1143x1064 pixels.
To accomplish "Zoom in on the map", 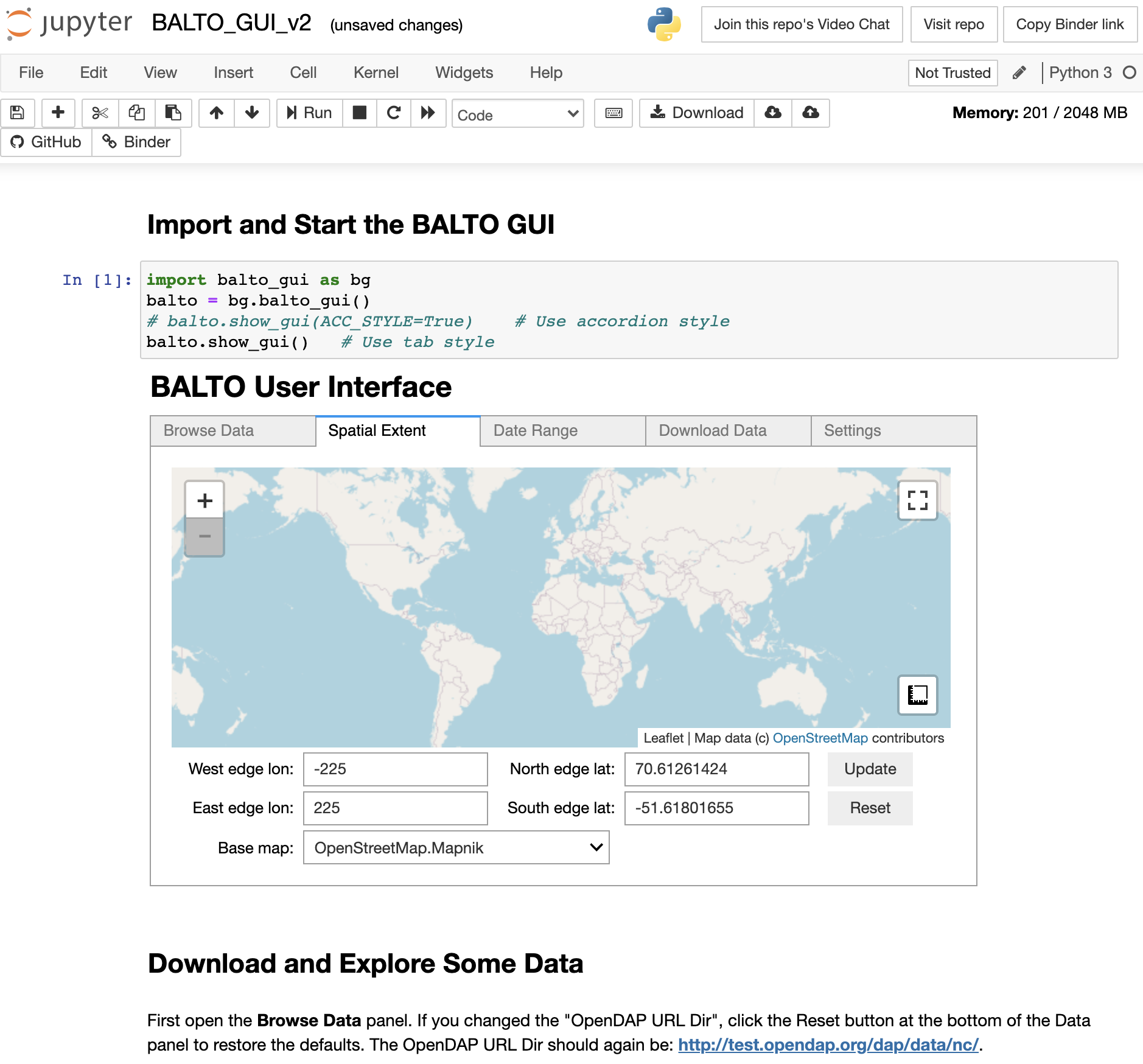I will 205,500.
